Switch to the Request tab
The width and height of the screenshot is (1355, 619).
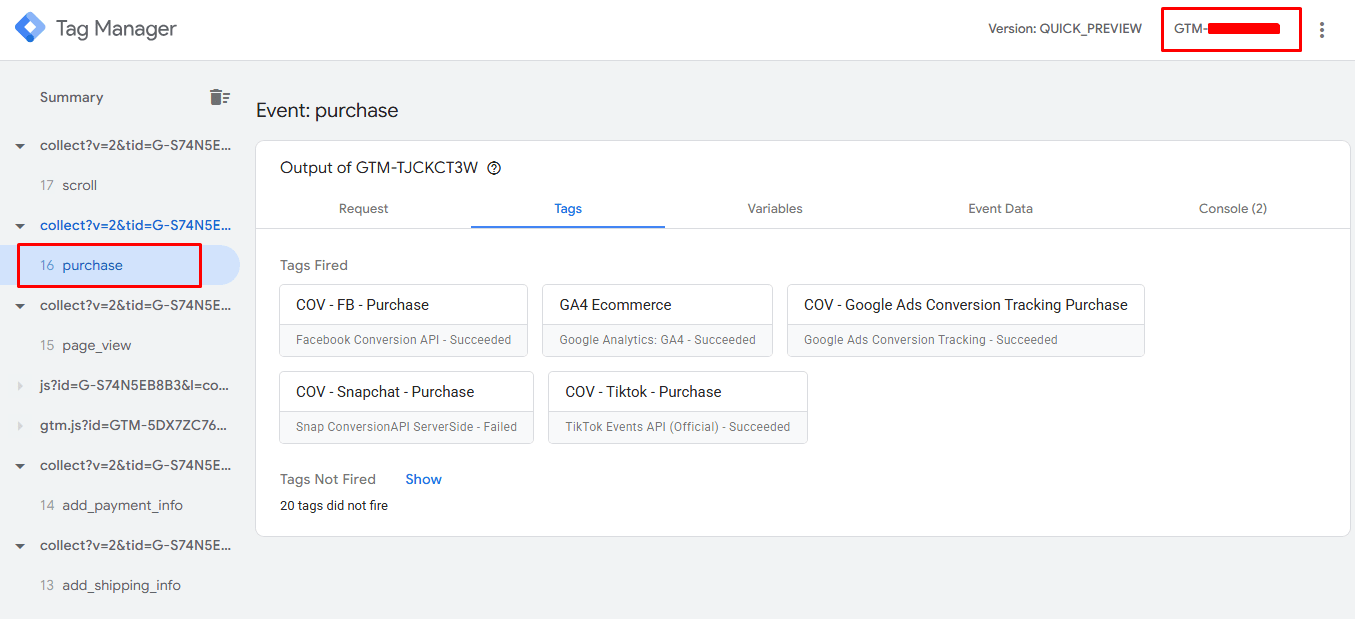click(x=364, y=209)
